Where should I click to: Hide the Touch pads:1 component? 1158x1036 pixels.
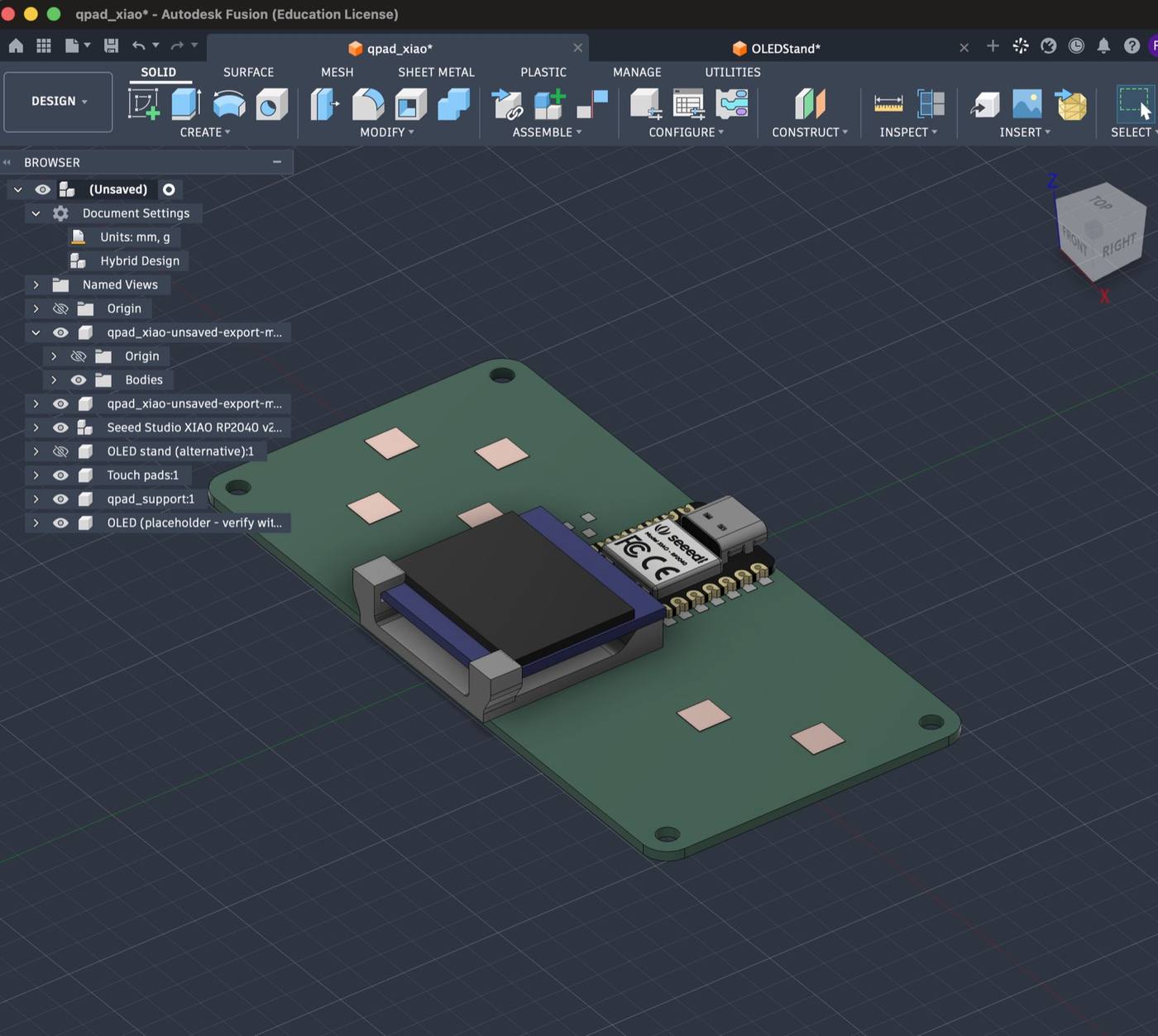click(60, 475)
